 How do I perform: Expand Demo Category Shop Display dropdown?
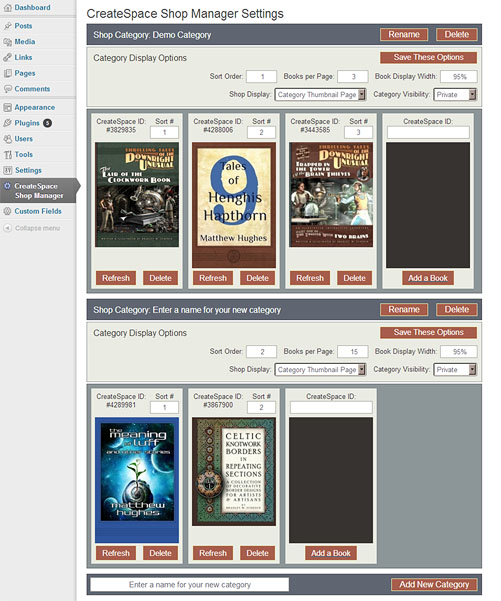(x=320, y=95)
